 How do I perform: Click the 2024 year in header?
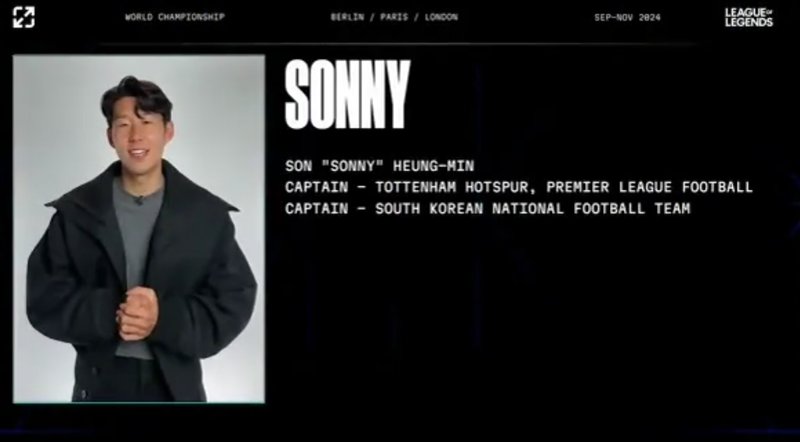click(649, 17)
